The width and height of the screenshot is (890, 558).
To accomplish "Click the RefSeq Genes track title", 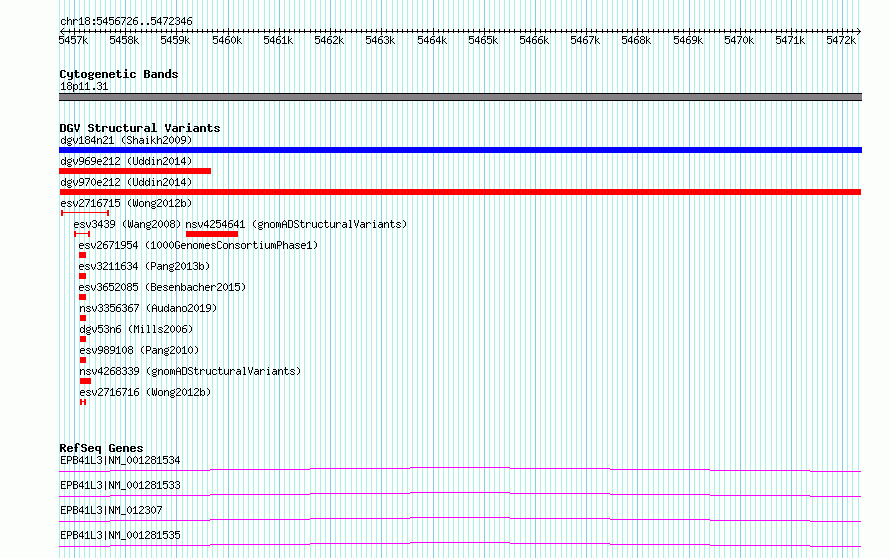I will pyautogui.click(x=101, y=448).
